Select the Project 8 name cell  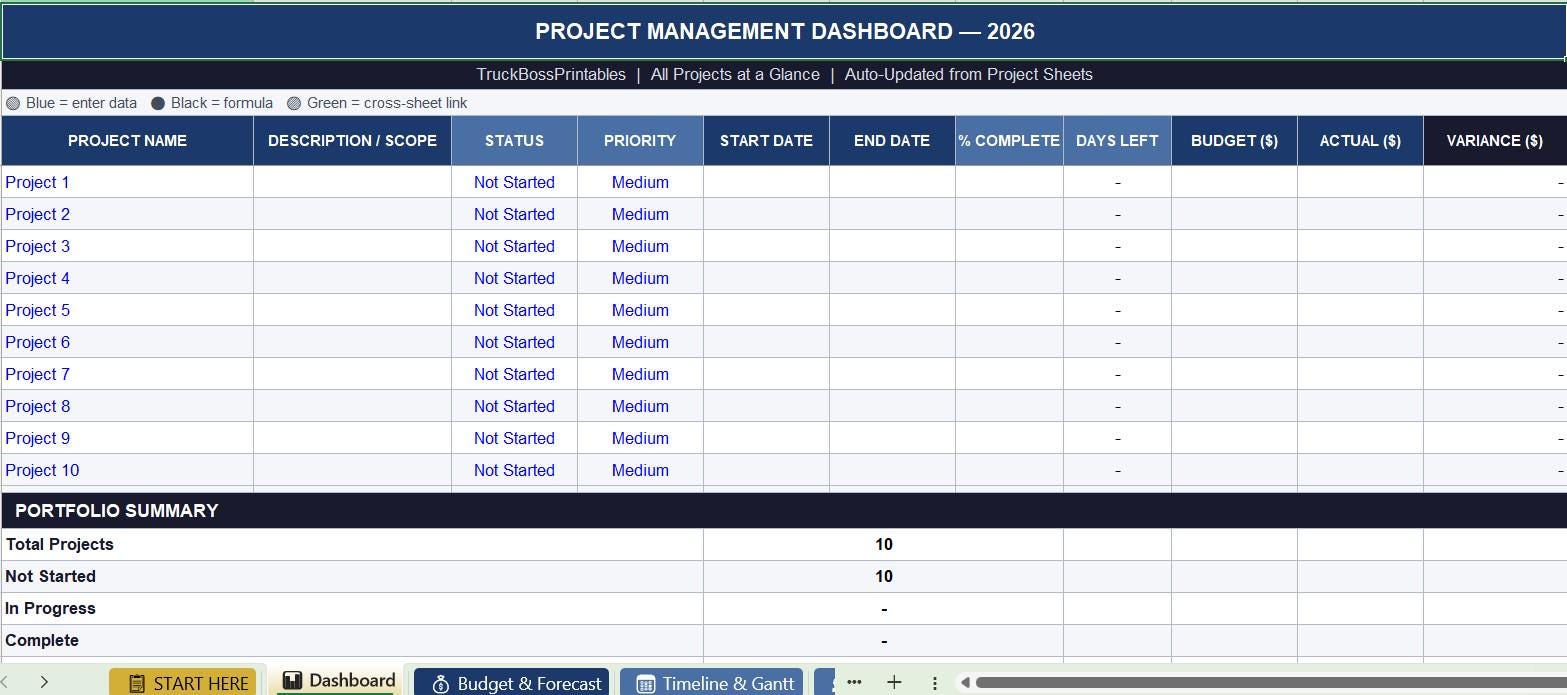pyautogui.click(x=127, y=406)
